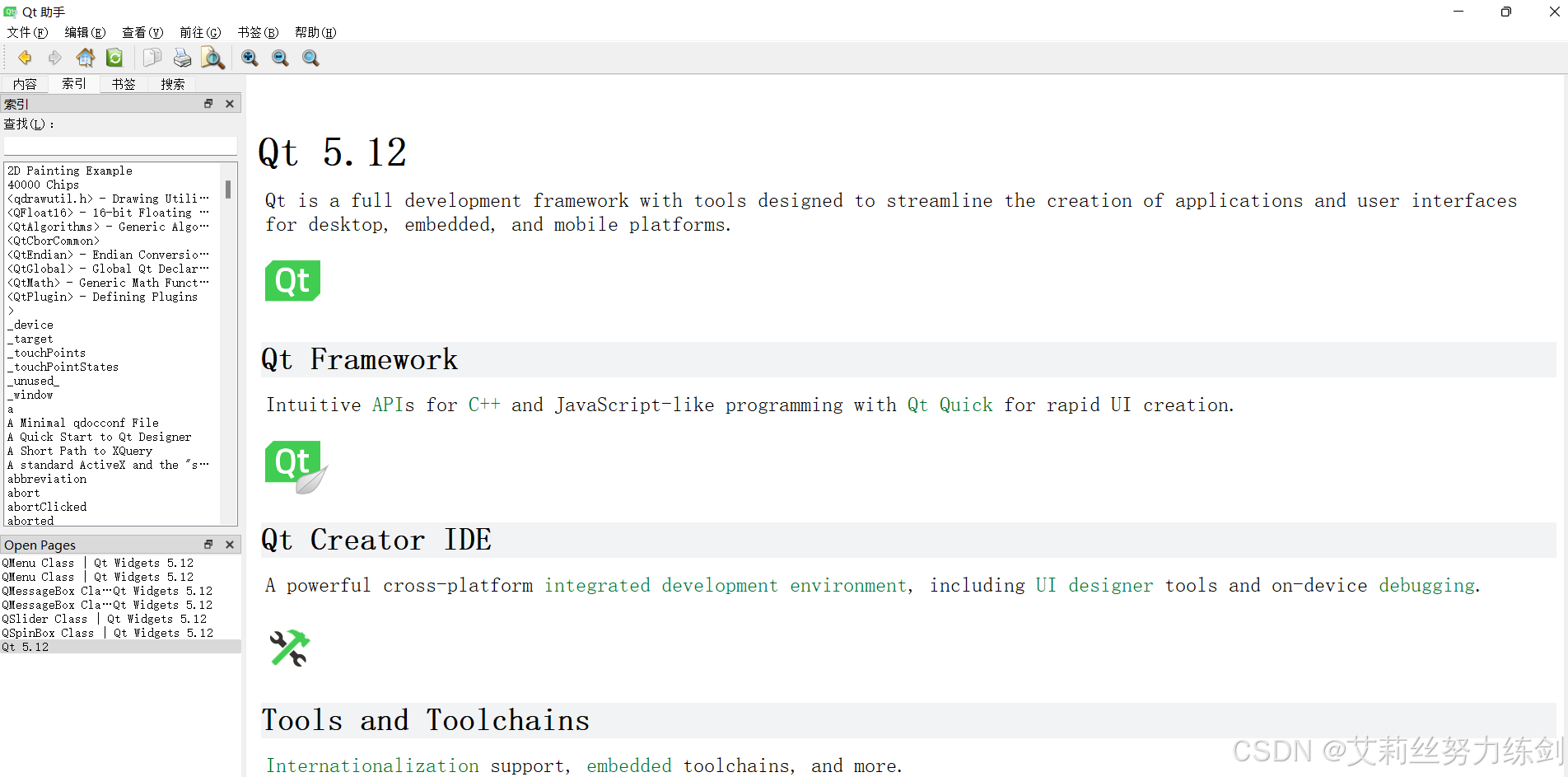Open the 查看(V) menu
This screenshot has height=777, width=1568.
[142, 32]
